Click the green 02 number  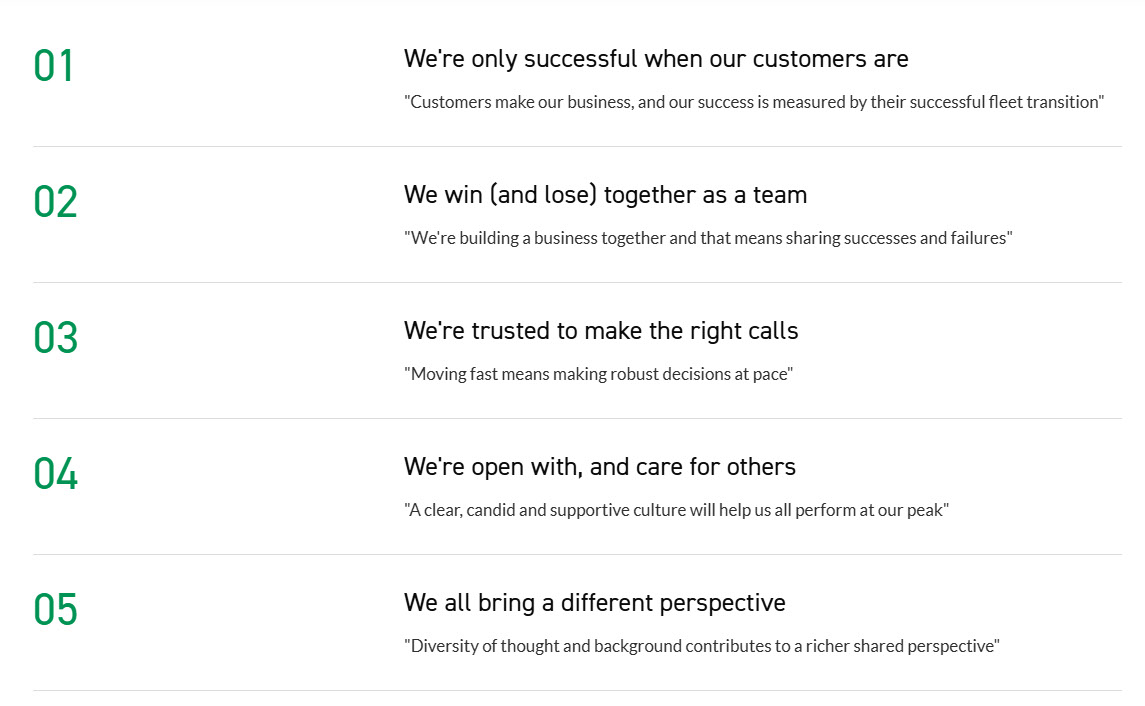click(x=55, y=202)
